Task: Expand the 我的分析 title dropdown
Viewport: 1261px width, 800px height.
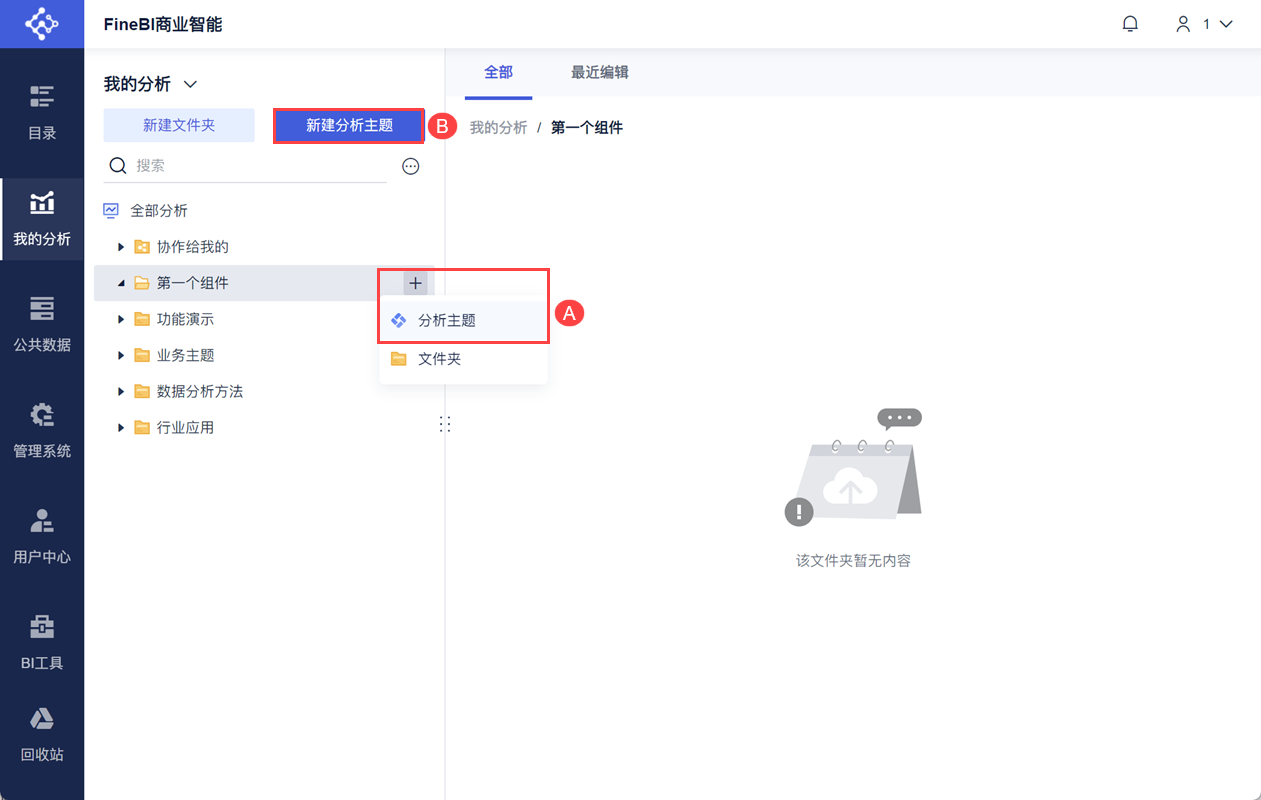Action: [190, 85]
